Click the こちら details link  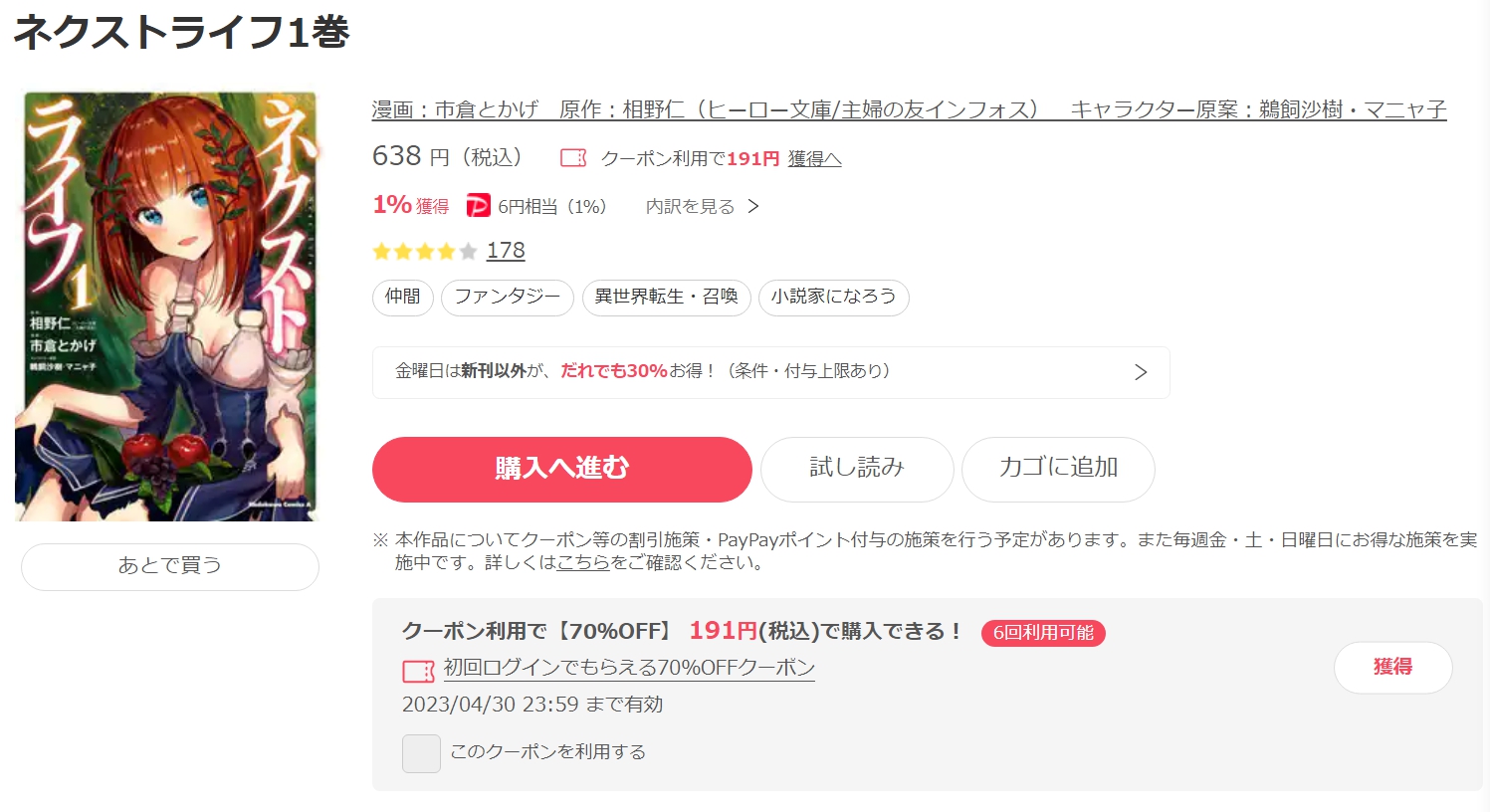pyautogui.click(x=583, y=563)
